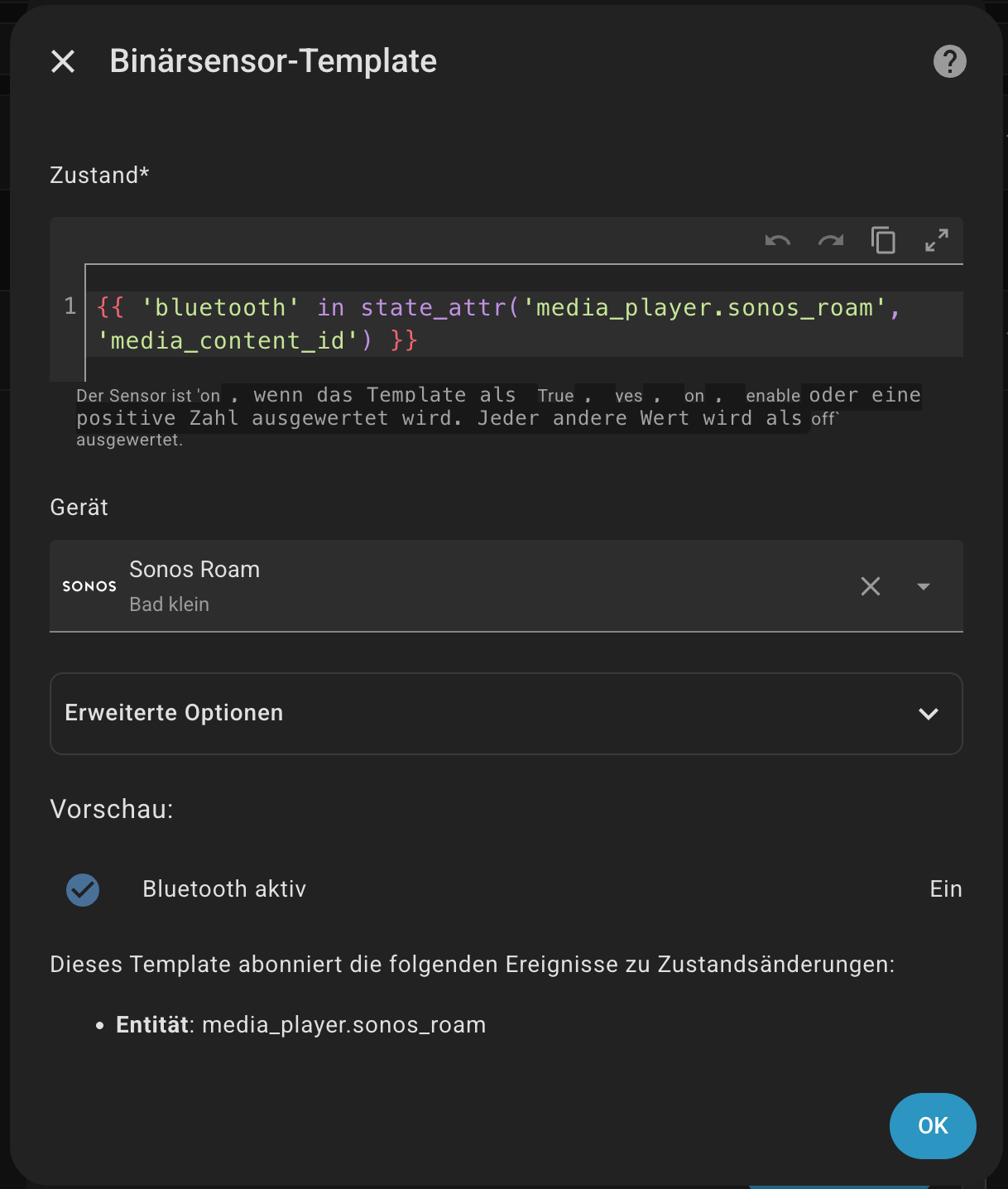Expand the code editor to fullscreen
The height and width of the screenshot is (1189, 1008).
937,241
